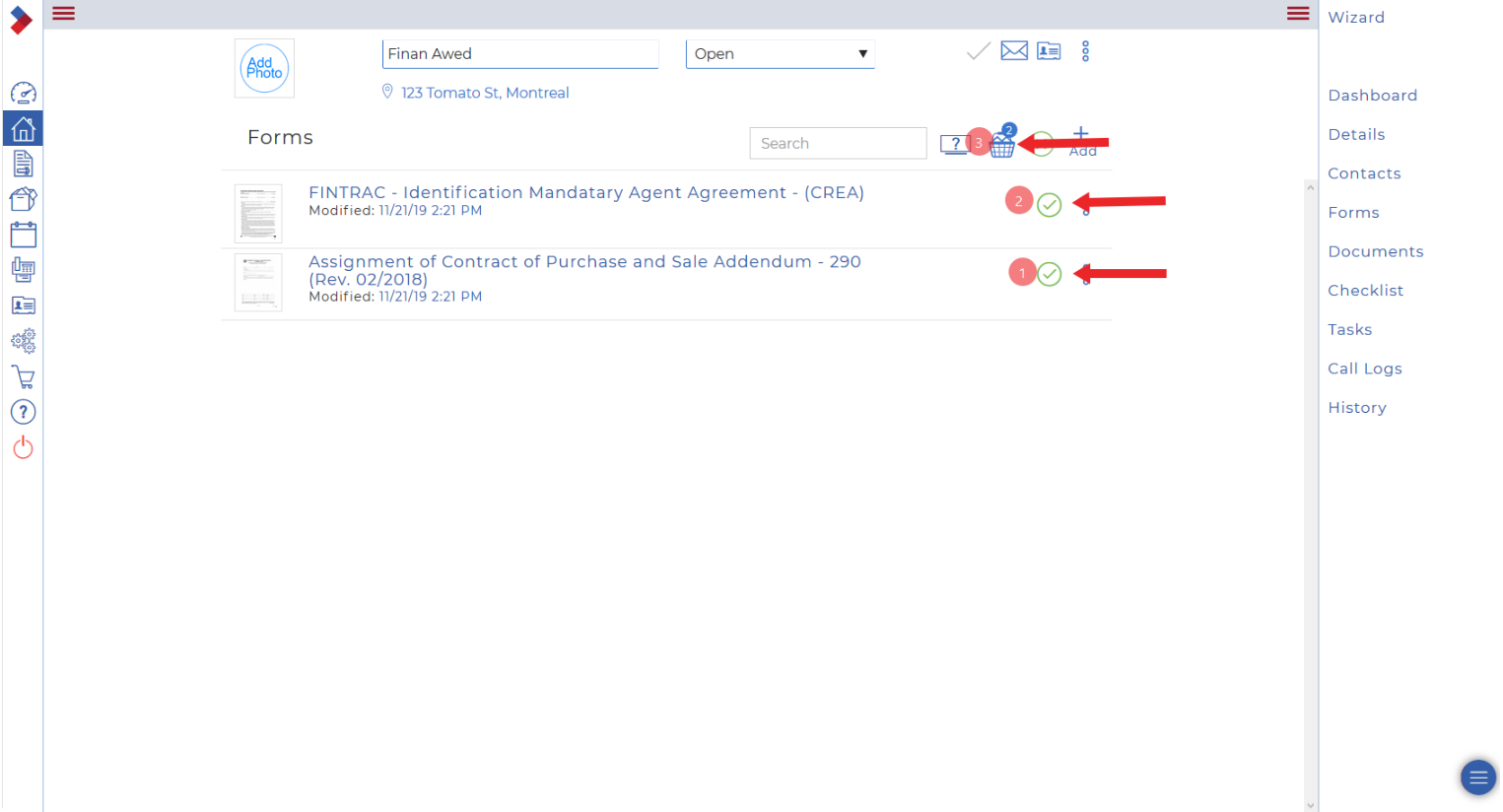
Task: Open the FINTRAC Identification Mandatary Agent Agreement form
Action: click(585, 193)
